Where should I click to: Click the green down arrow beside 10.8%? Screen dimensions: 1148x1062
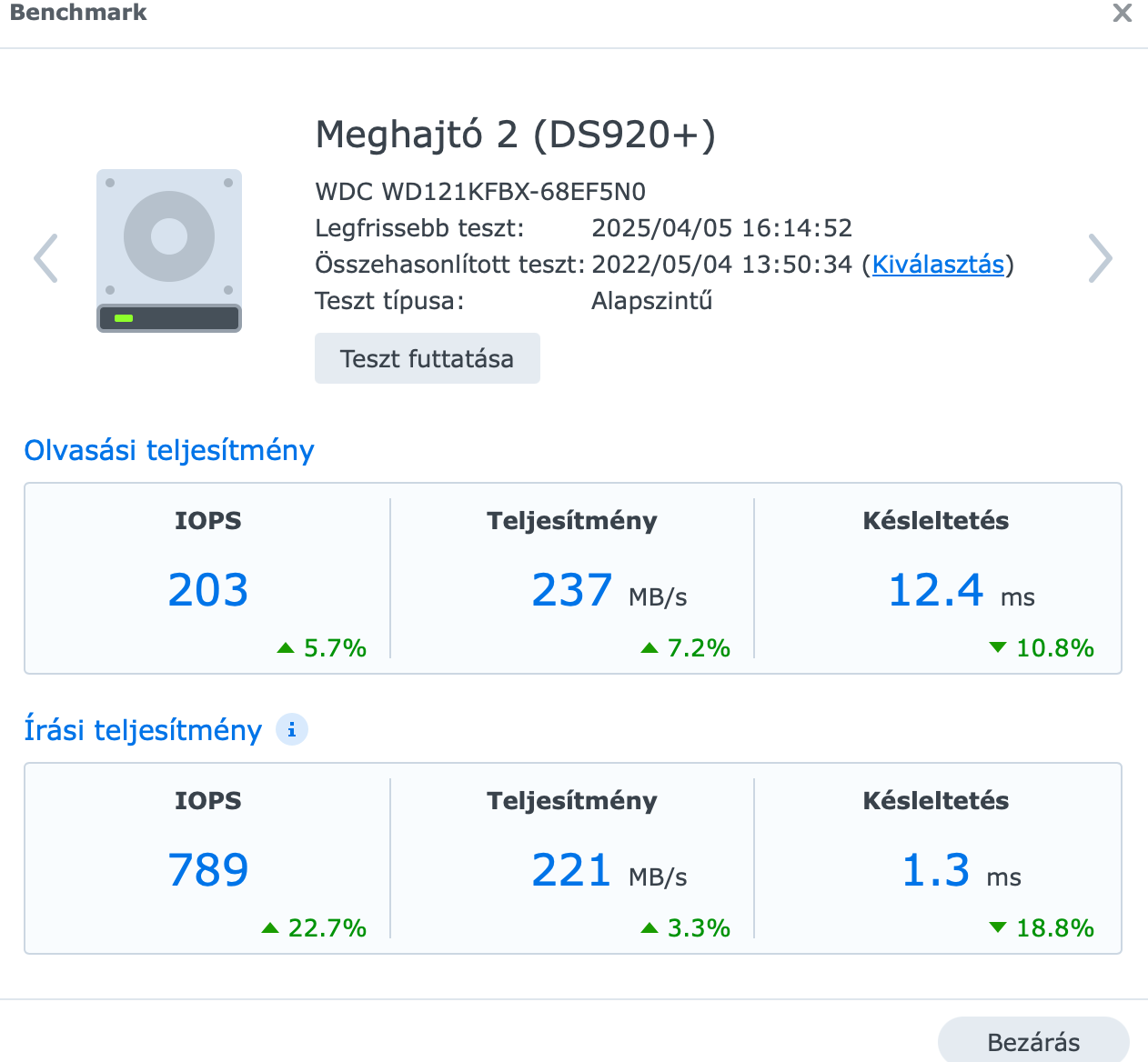pyautogui.click(x=998, y=647)
